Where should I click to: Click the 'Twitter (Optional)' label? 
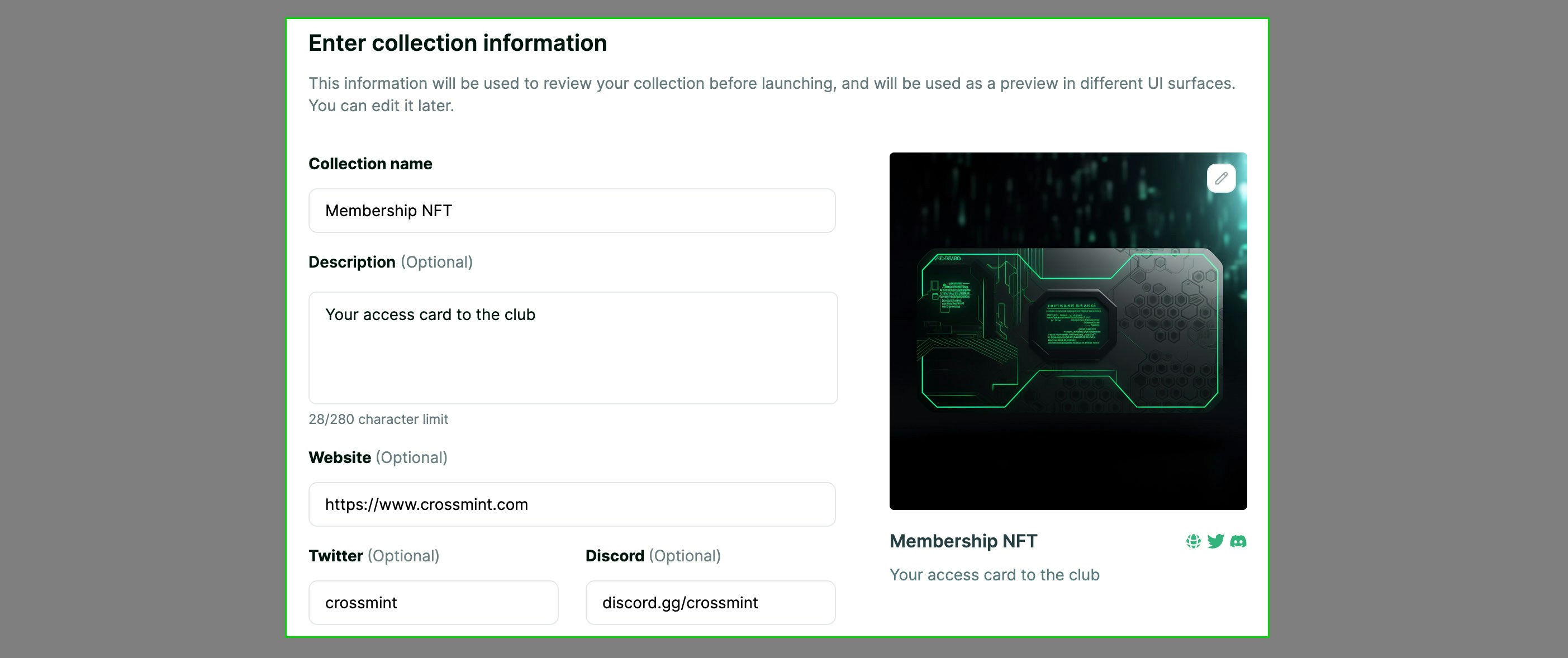coord(374,556)
